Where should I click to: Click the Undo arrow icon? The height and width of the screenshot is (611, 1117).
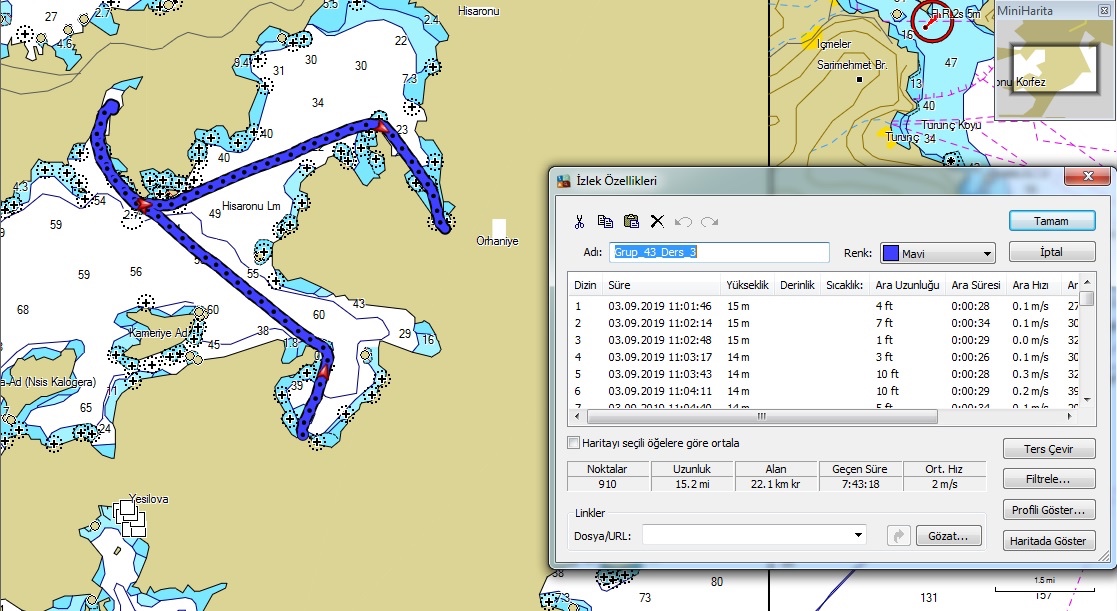click(683, 221)
